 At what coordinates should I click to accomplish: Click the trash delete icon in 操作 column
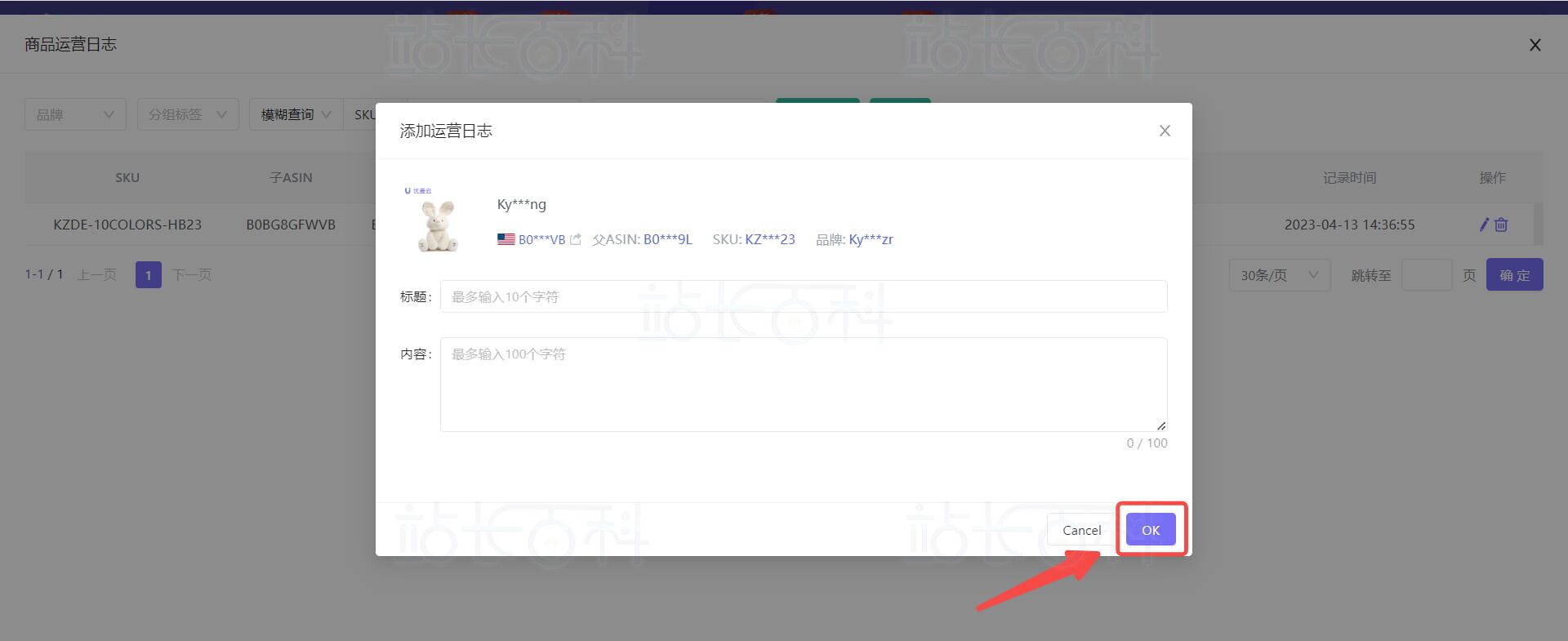(1501, 225)
